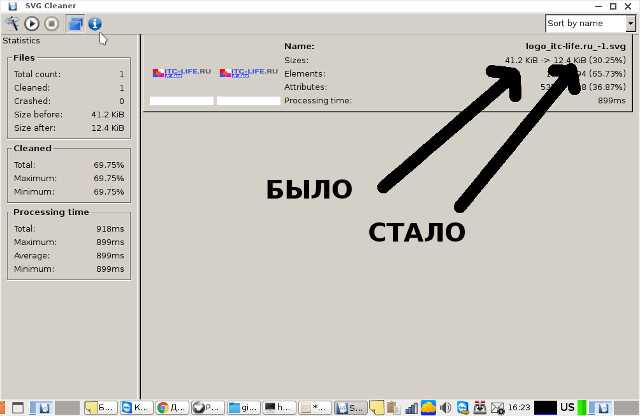Open the file manager folder taskbar button
Image resolution: width=640 pixels, height=416 pixels.
[243, 407]
